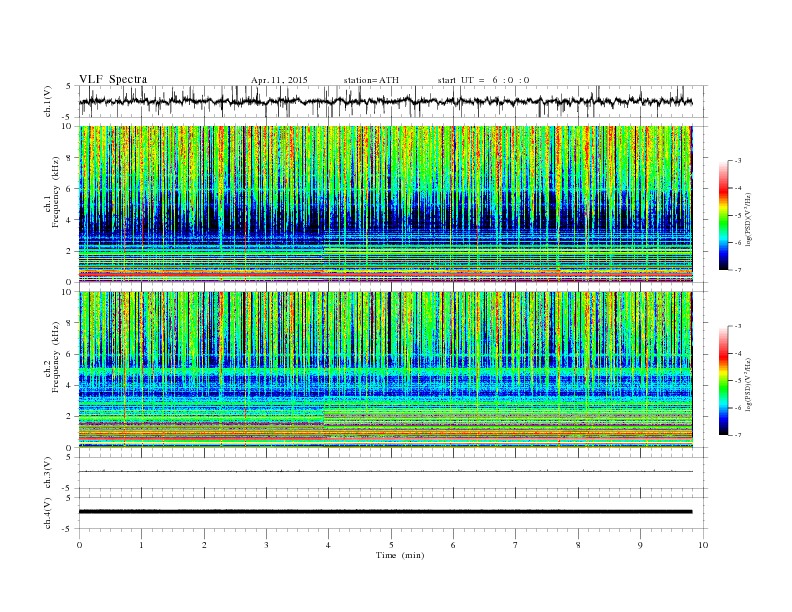792x612 pixels.
Task: Click the upper PSD color scale bar
Action: click(723, 215)
